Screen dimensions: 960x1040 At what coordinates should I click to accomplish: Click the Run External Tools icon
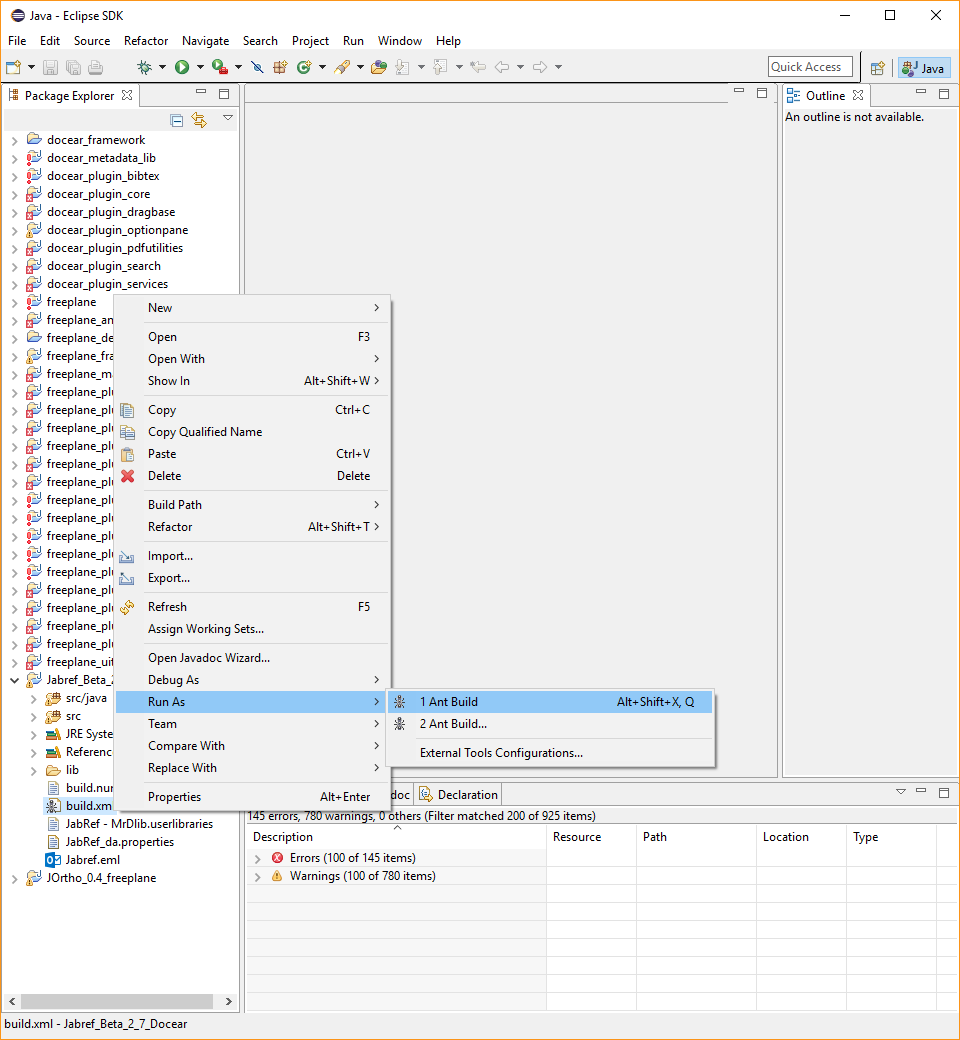[220, 67]
